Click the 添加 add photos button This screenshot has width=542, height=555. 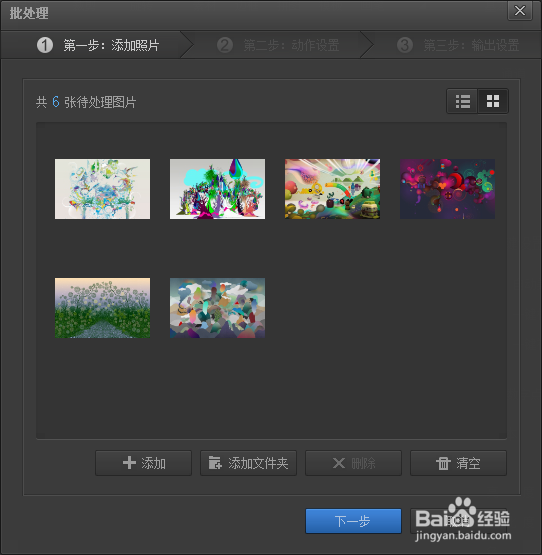click(143, 463)
